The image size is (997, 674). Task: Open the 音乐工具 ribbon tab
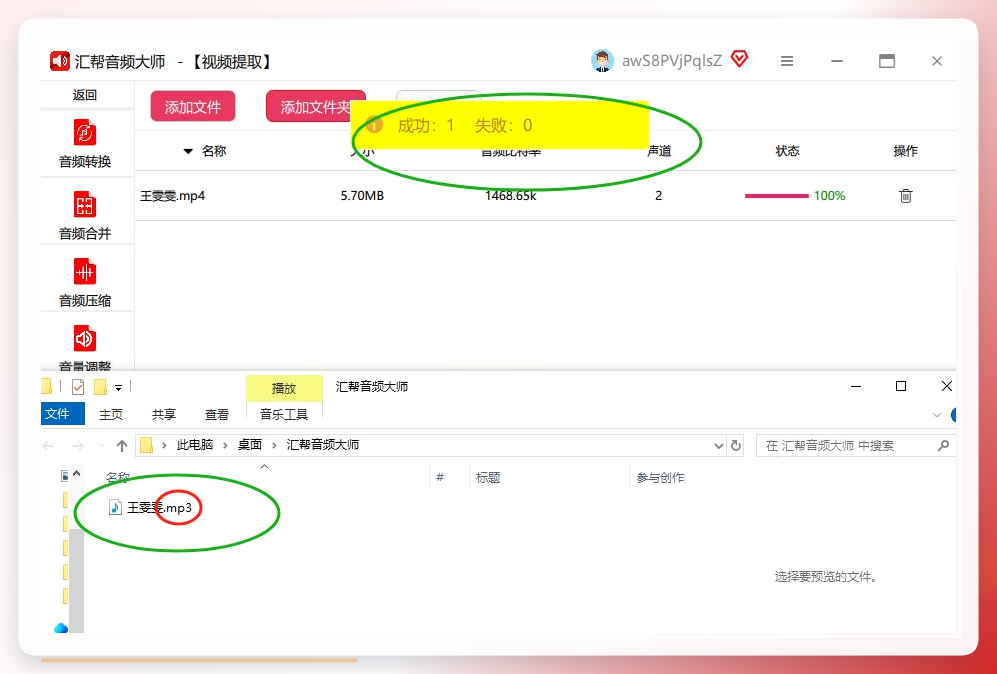tap(284, 415)
